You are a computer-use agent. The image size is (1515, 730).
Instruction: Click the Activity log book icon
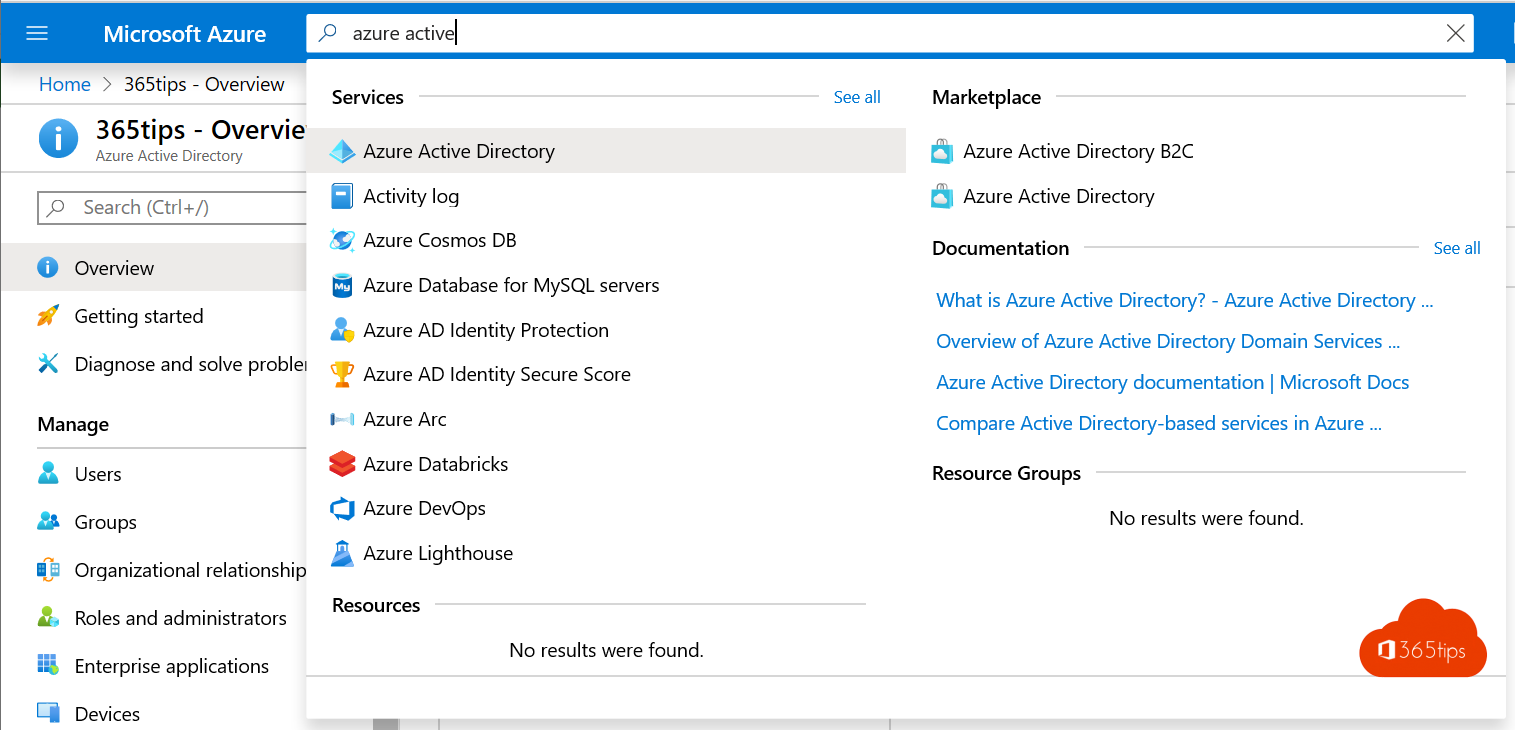[342, 196]
